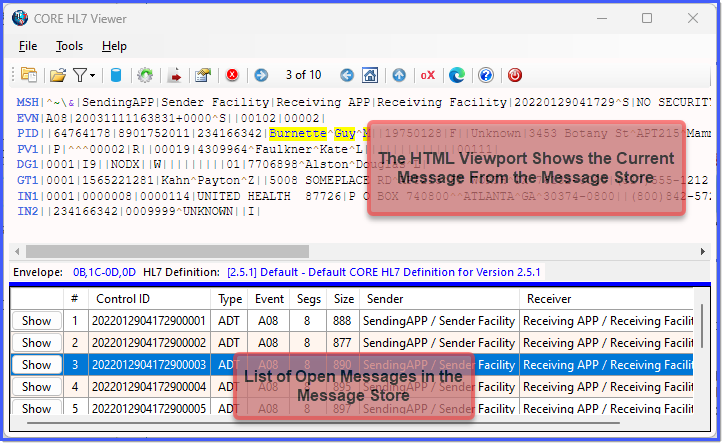The width and height of the screenshot is (724, 445).
Task: Click Show button for message 1
Action: tap(37, 321)
